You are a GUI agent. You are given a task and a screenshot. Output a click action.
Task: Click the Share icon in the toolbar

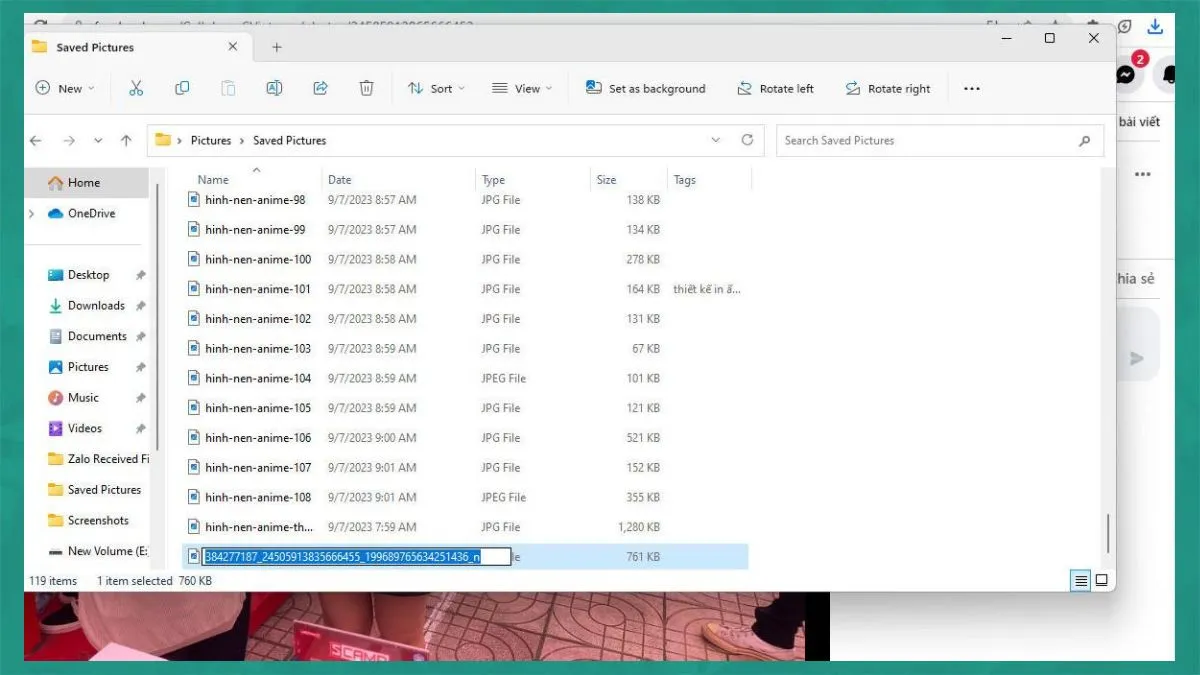click(320, 88)
